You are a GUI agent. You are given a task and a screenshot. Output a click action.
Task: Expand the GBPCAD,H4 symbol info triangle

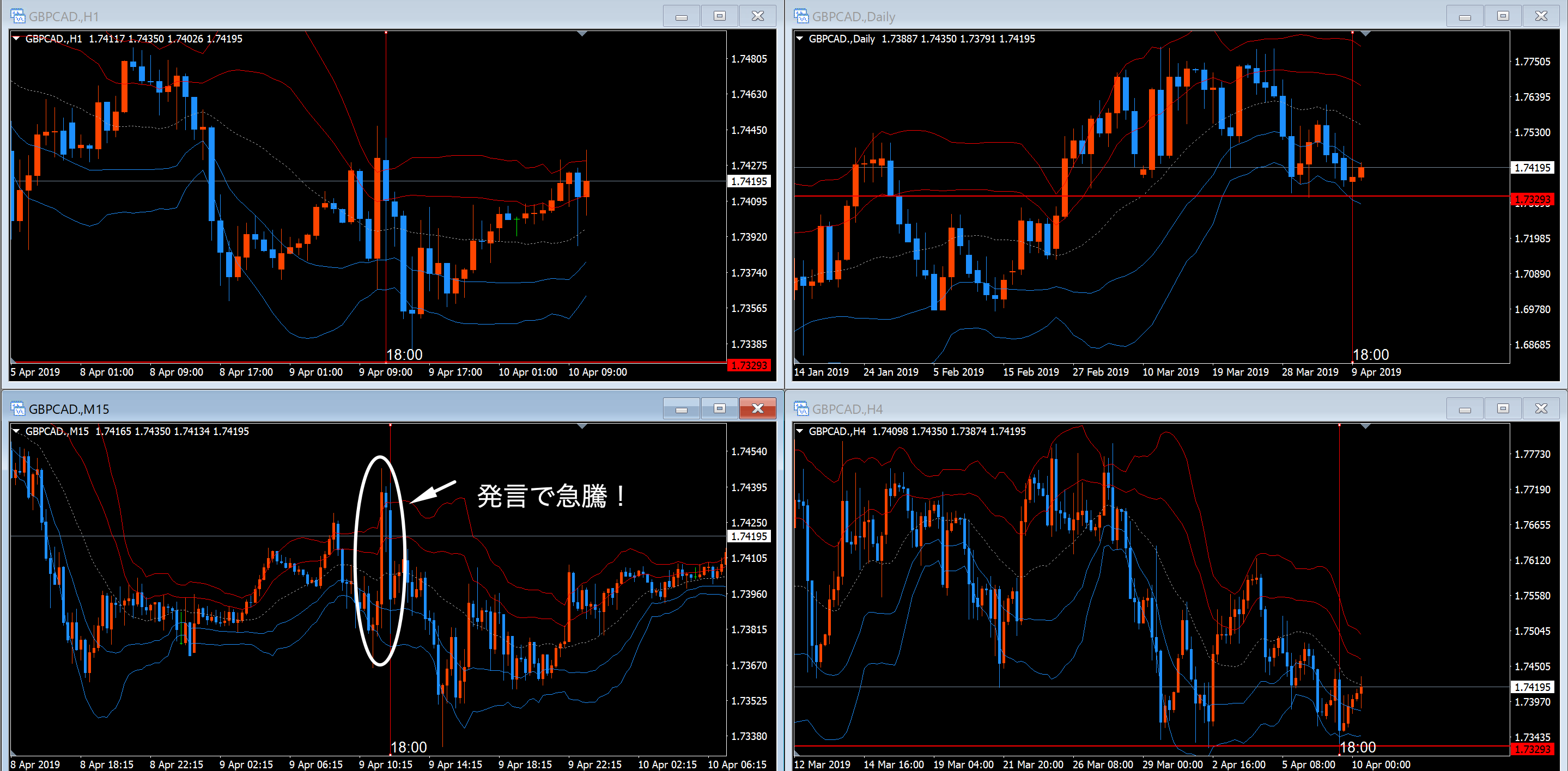click(x=800, y=431)
